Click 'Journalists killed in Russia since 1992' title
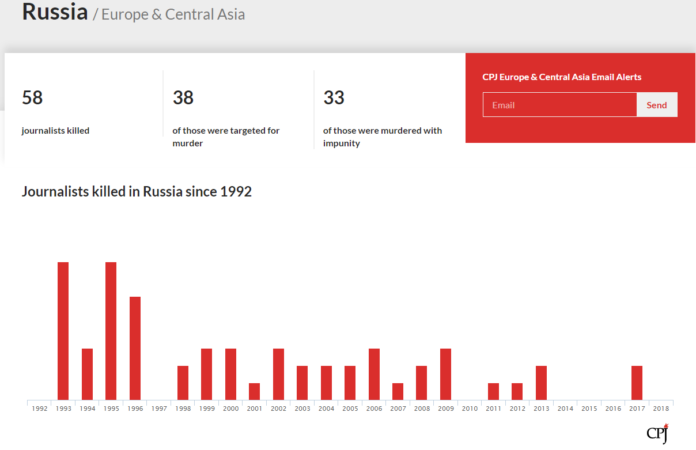Screen dimensions: 696x450 pos(137,192)
